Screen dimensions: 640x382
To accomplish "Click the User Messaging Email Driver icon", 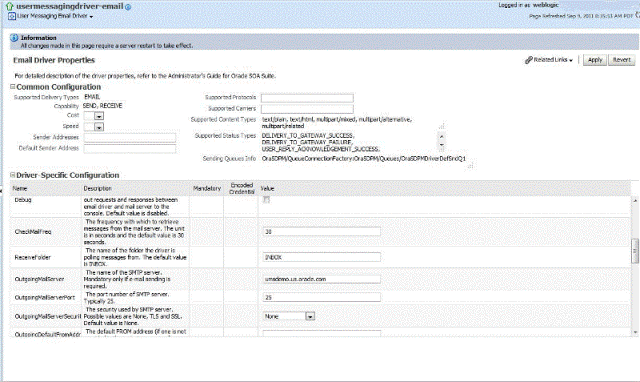I will point(12,16).
